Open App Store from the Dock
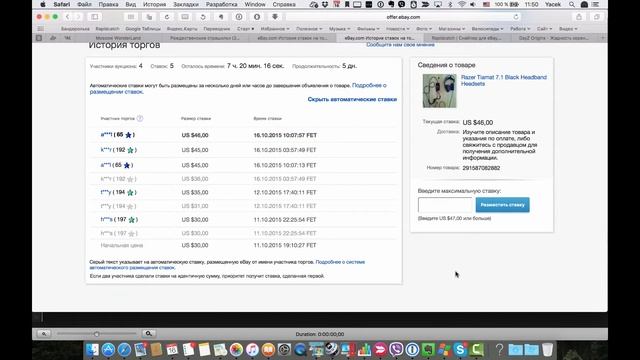The height and width of the screenshot is (360, 640). [108, 350]
